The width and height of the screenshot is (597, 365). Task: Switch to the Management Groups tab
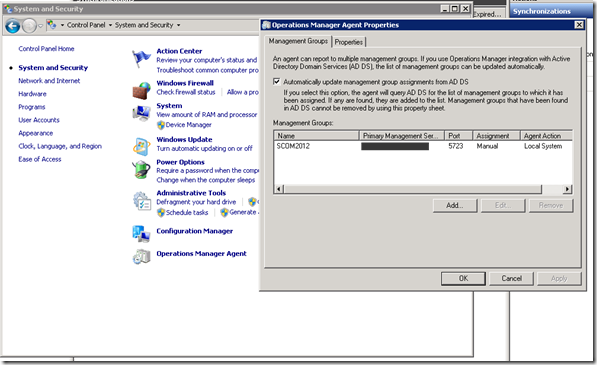pyautogui.click(x=298, y=41)
